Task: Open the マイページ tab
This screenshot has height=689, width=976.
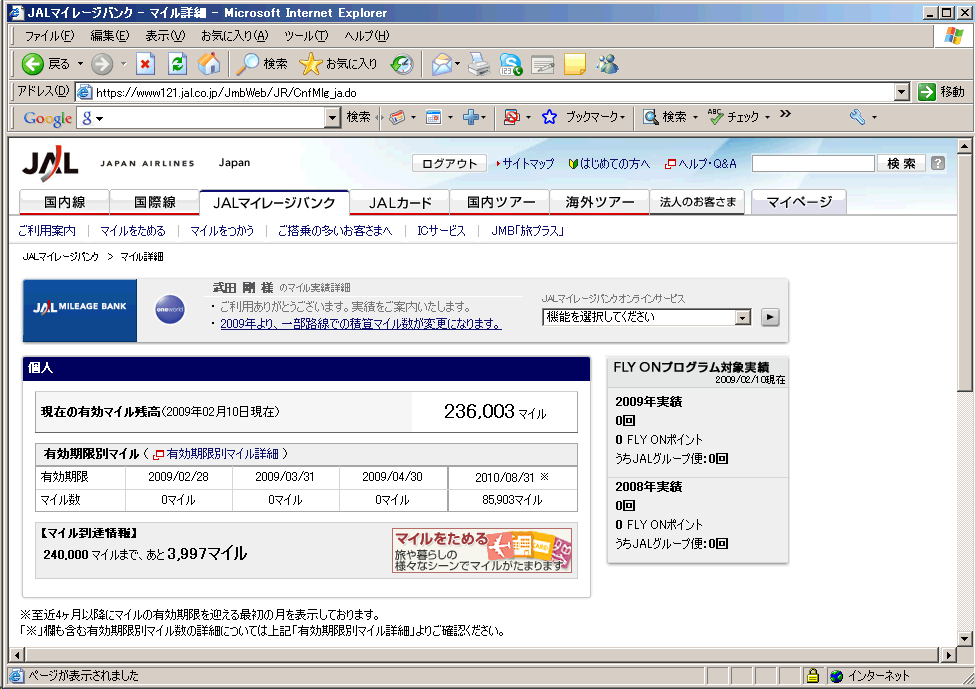Action: [x=799, y=202]
